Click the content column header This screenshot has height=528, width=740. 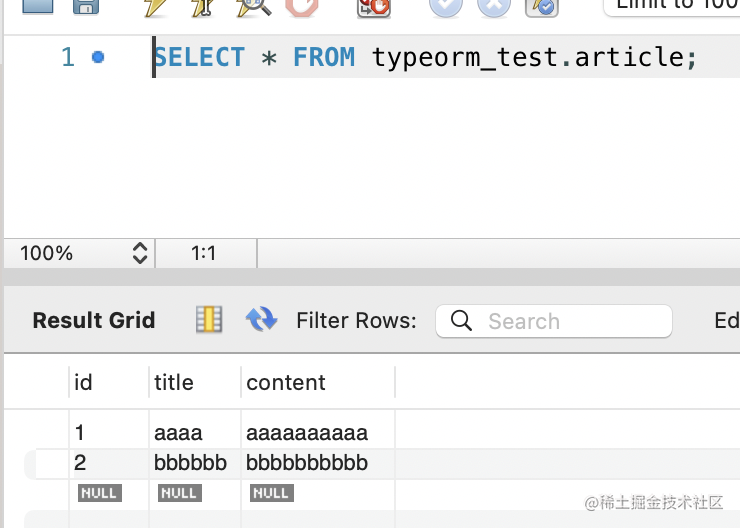pyautogui.click(x=286, y=383)
